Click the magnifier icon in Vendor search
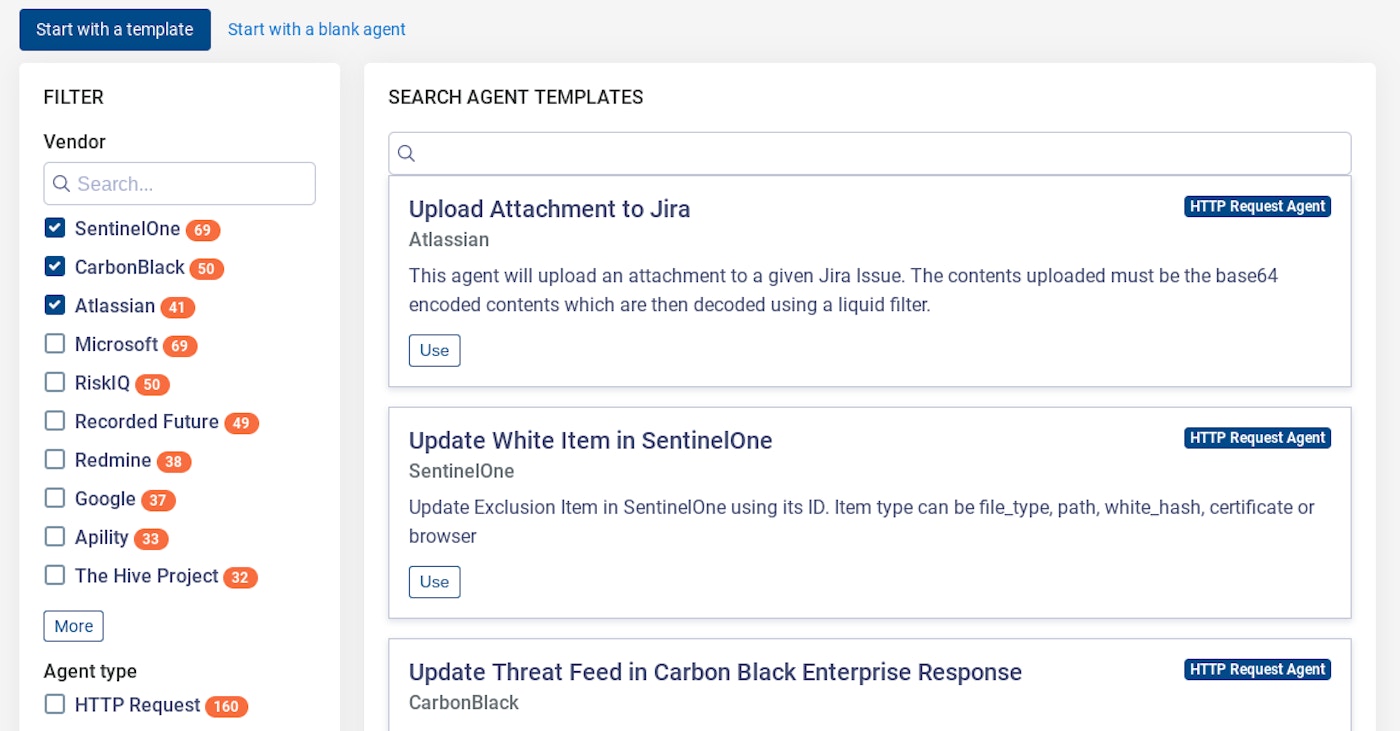1400x731 pixels. (x=61, y=184)
